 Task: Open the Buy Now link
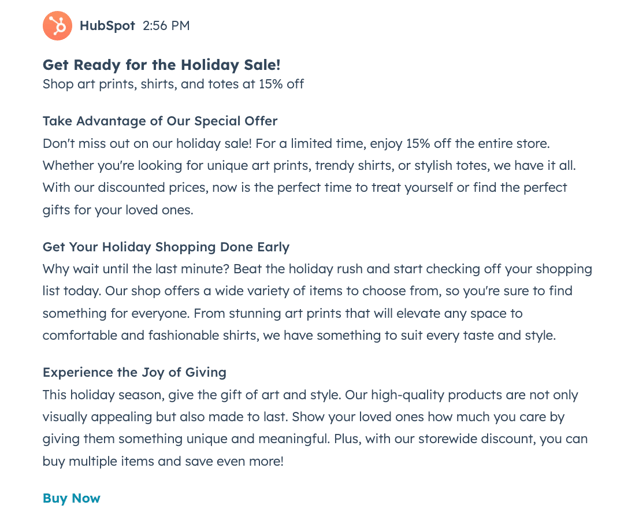click(x=71, y=498)
